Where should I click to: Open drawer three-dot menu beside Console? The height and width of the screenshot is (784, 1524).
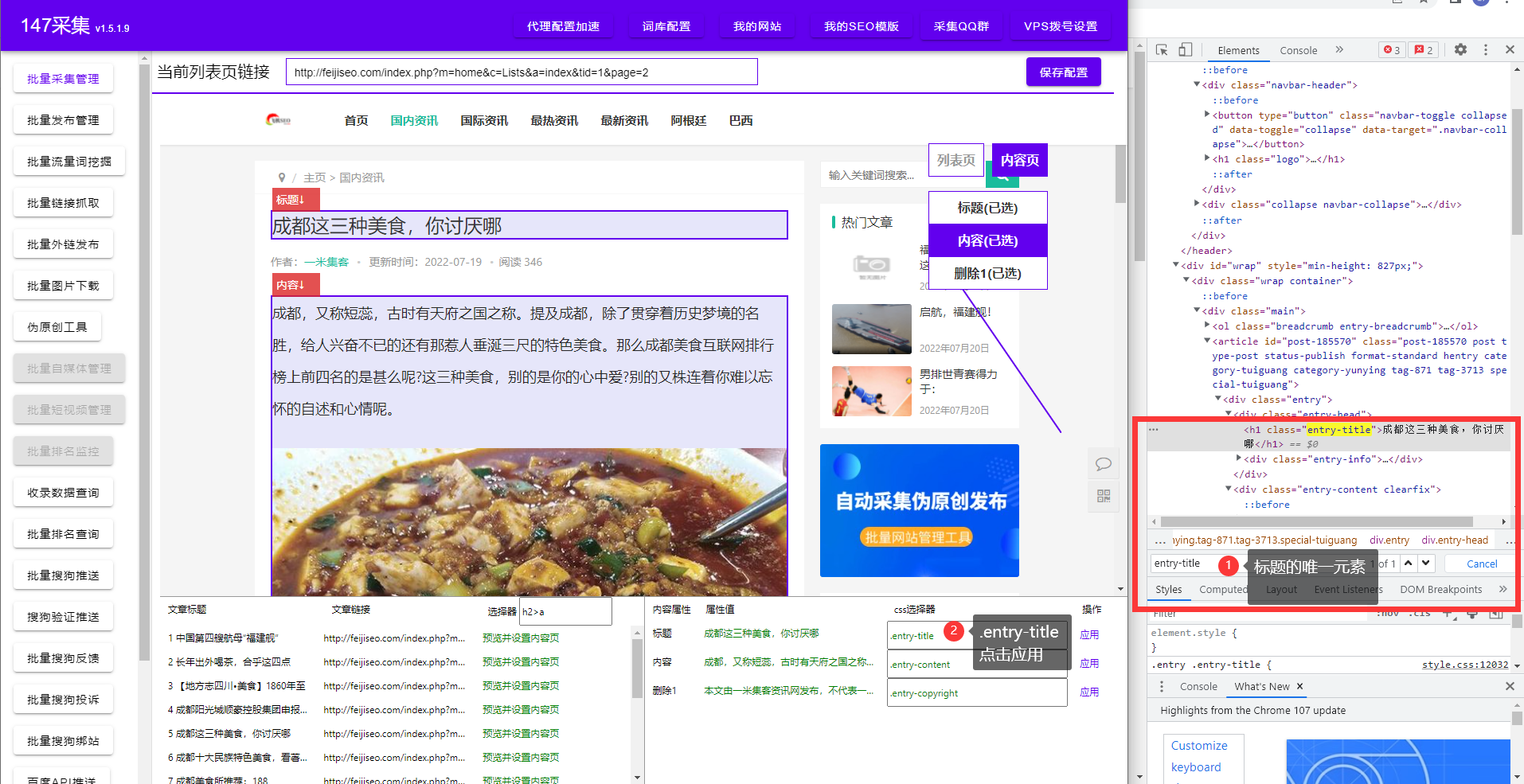(1161, 686)
